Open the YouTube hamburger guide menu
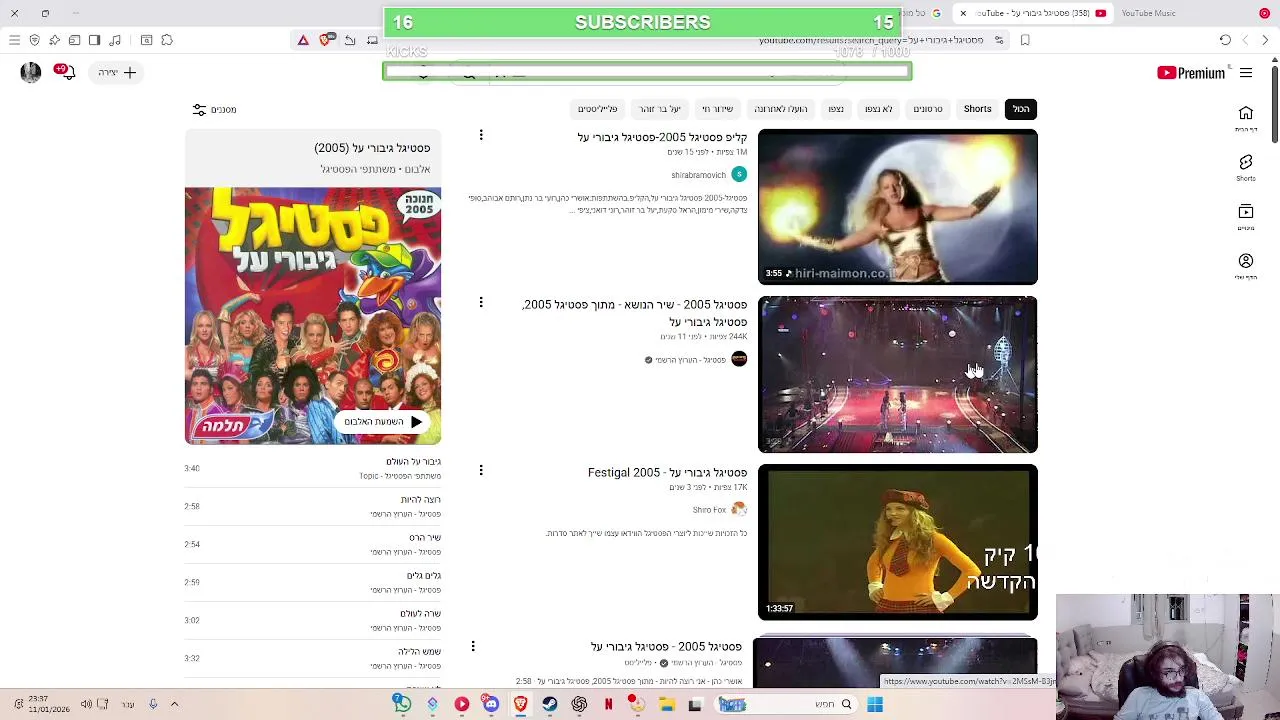Viewport: 1280px width, 720px height. coord(1246,73)
